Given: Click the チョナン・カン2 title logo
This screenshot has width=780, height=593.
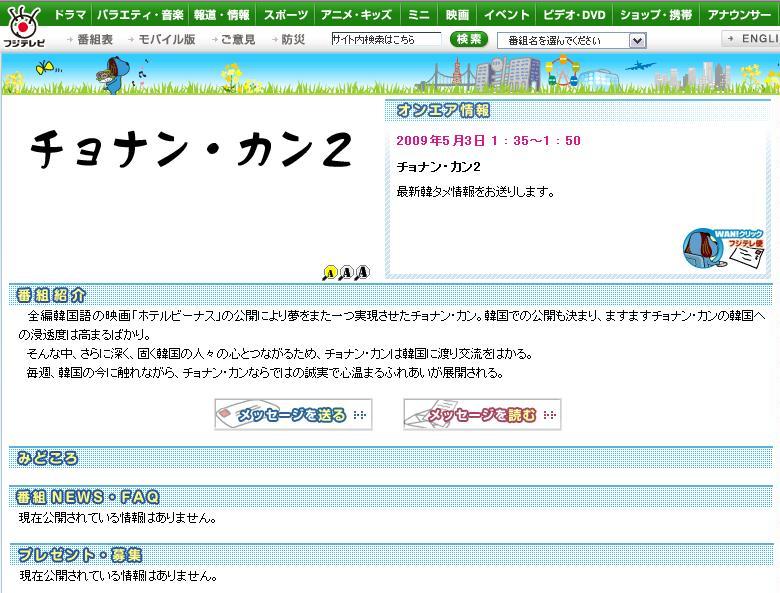Looking at the screenshot, I should 191,149.
